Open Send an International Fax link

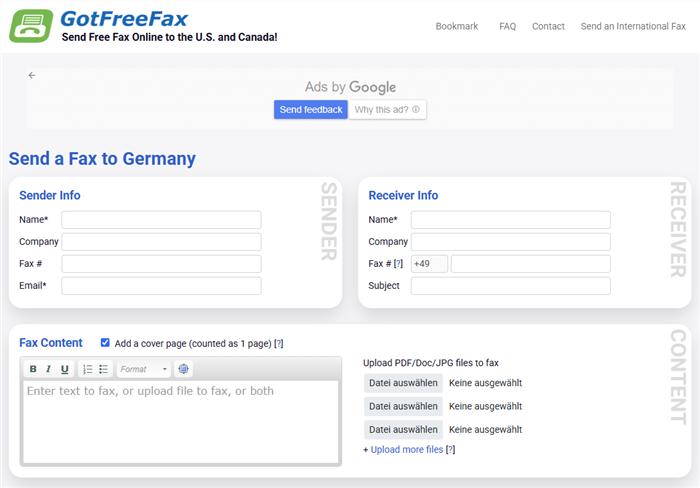[x=633, y=27]
